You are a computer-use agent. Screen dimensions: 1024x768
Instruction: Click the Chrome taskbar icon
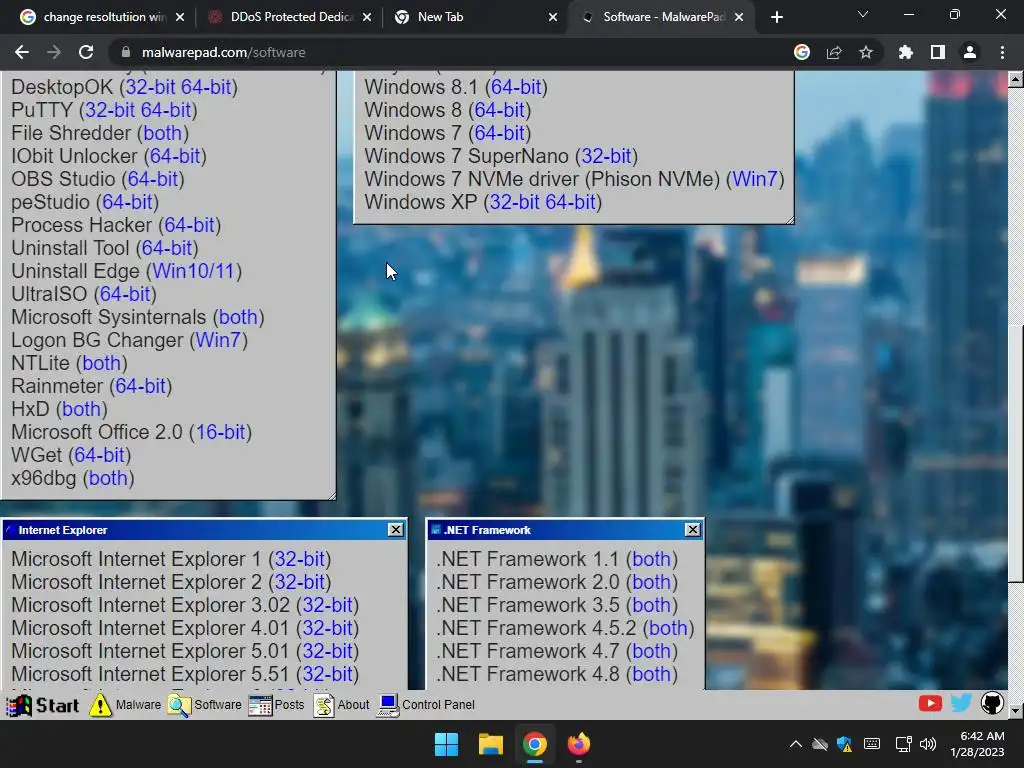[534, 744]
